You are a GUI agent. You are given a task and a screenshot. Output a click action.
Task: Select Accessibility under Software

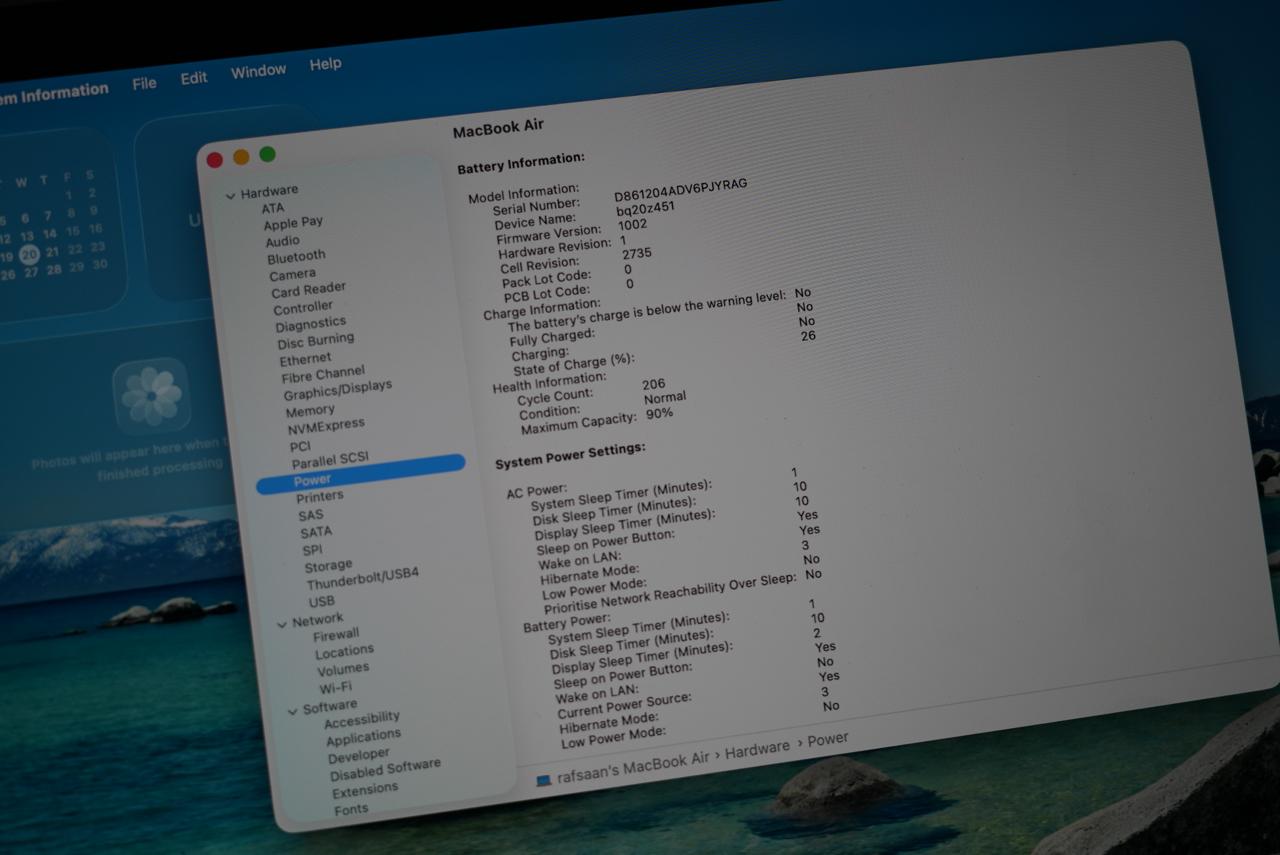pyautogui.click(x=361, y=719)
